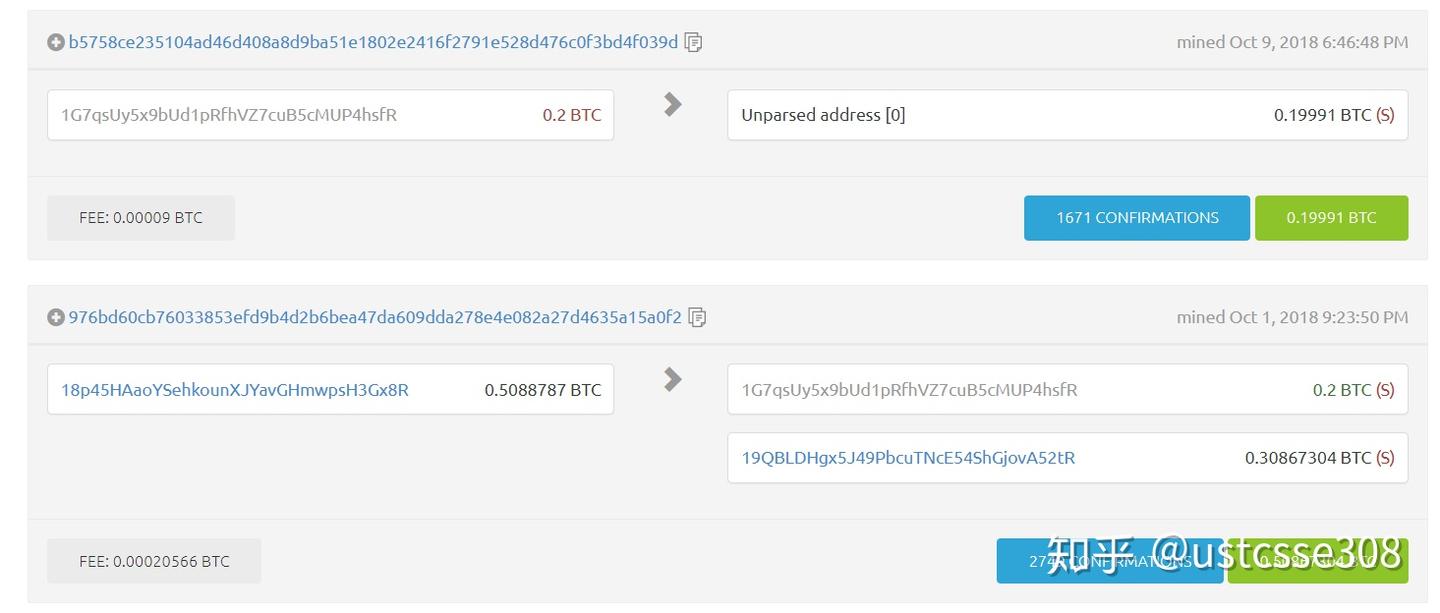Click green 0.19991 BTC total button
Screen dimensions: 1440x613
click(x=1331, y=218)
